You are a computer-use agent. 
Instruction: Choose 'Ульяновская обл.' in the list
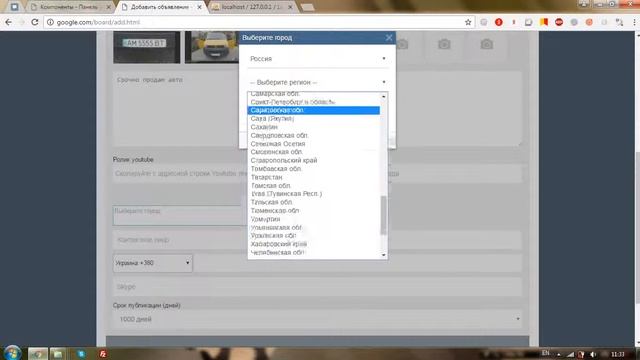point(313,227)
